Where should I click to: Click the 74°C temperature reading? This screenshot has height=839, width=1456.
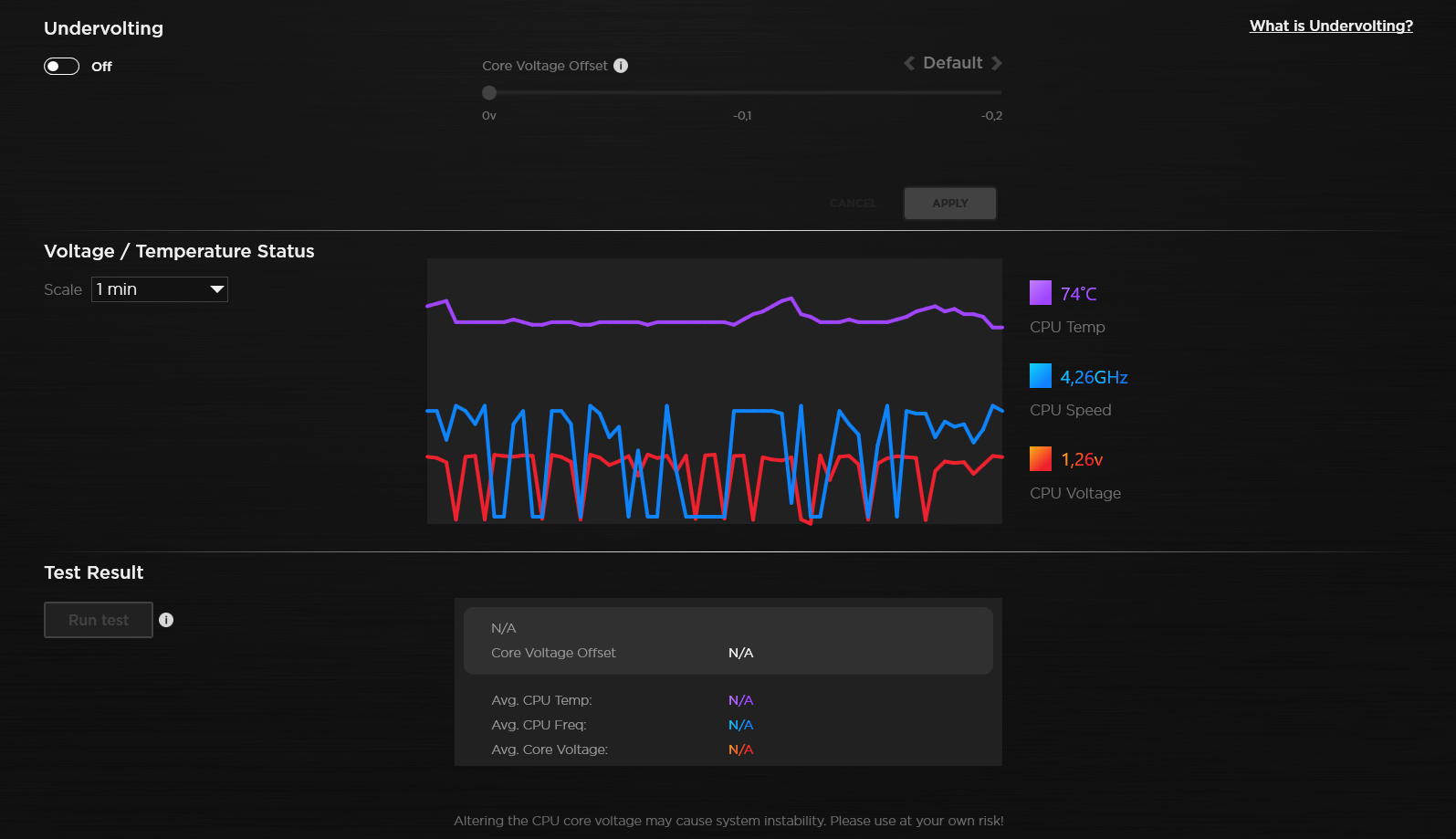point(1079,294)
